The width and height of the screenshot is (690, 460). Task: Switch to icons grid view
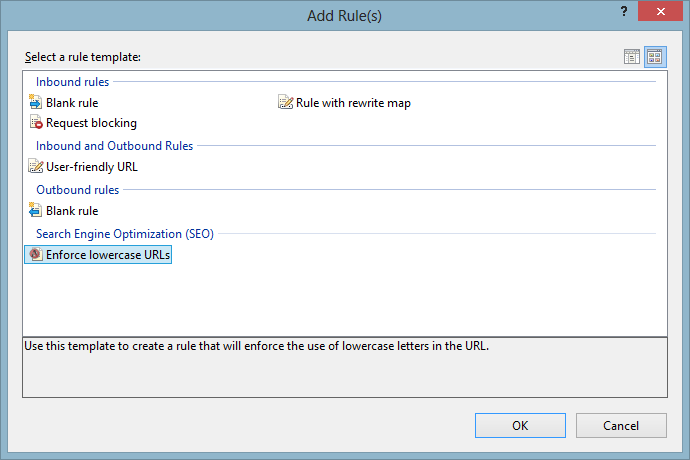tap(655, 57)
